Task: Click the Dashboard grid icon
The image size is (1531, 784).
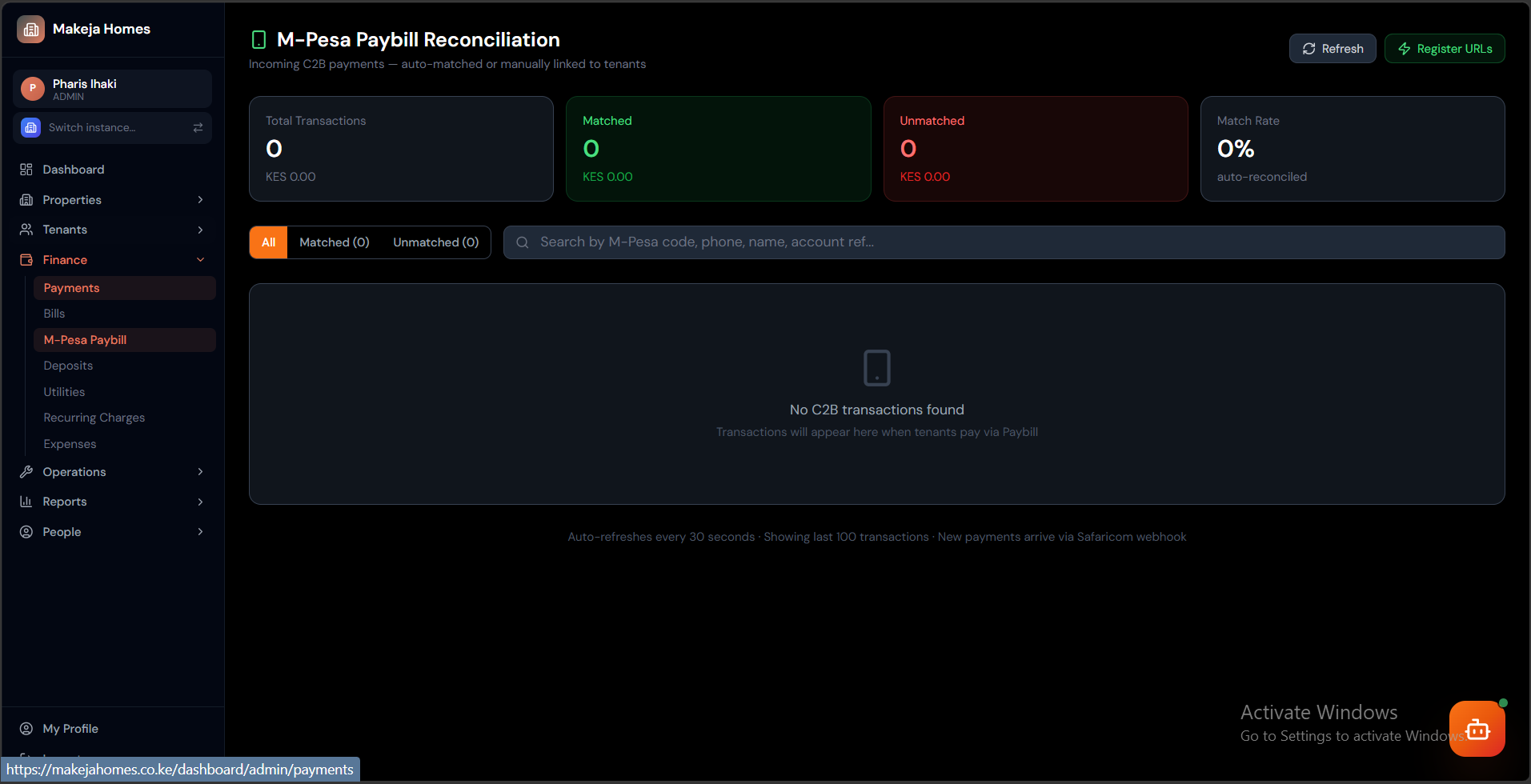Action: [x=26, y=170]
